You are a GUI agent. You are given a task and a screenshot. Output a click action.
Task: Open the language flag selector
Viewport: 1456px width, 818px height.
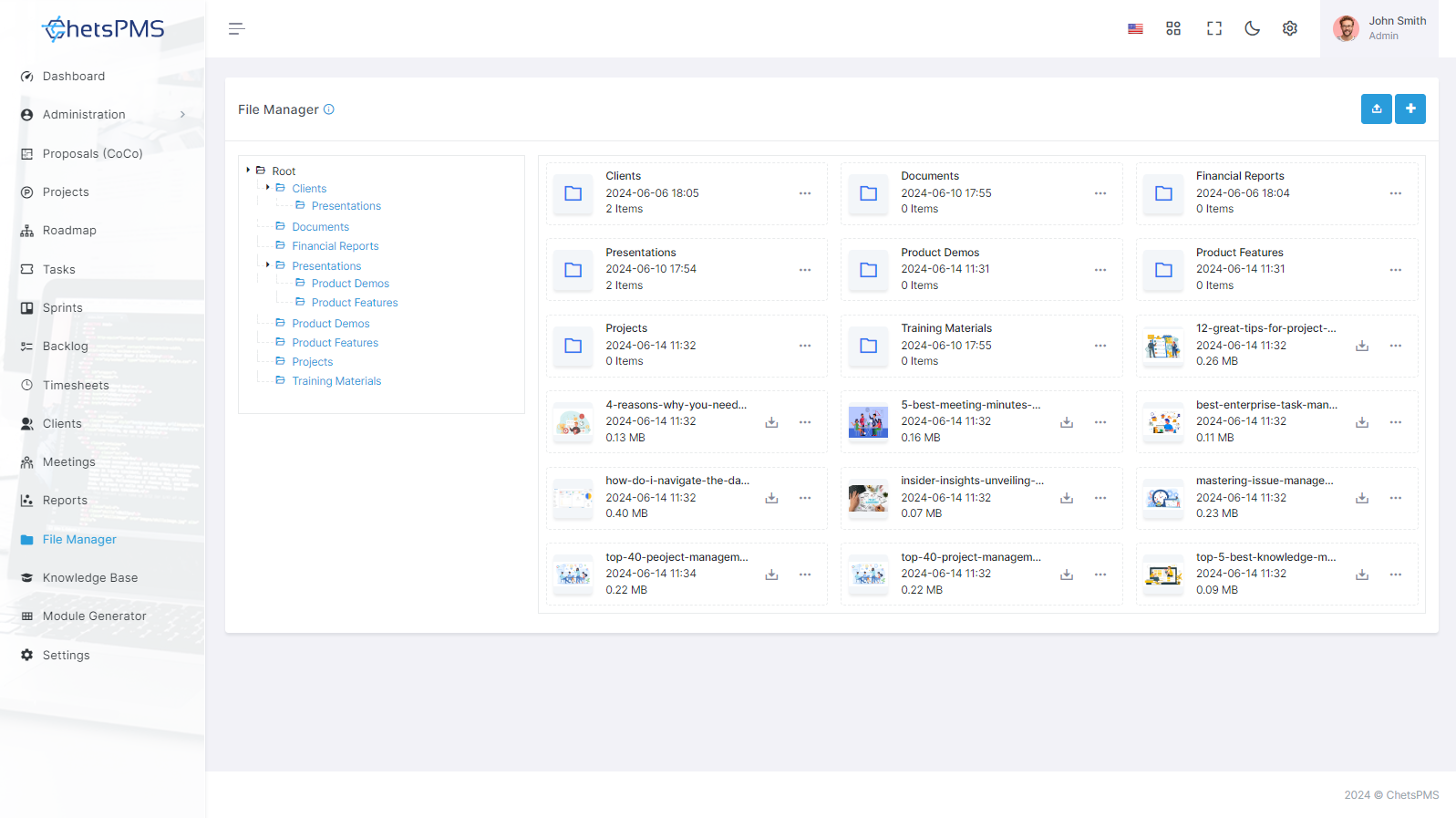[1135, 29]
